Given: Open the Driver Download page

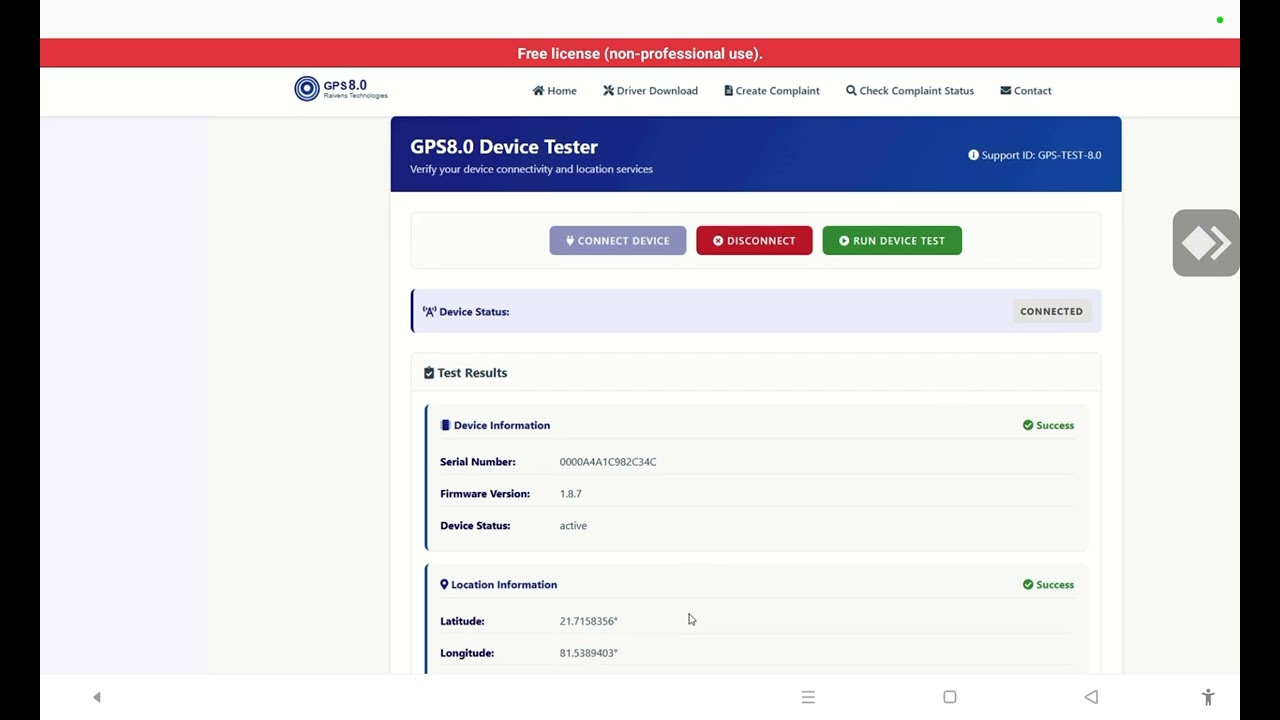Looking at the screenshot, I should (650, 91).
